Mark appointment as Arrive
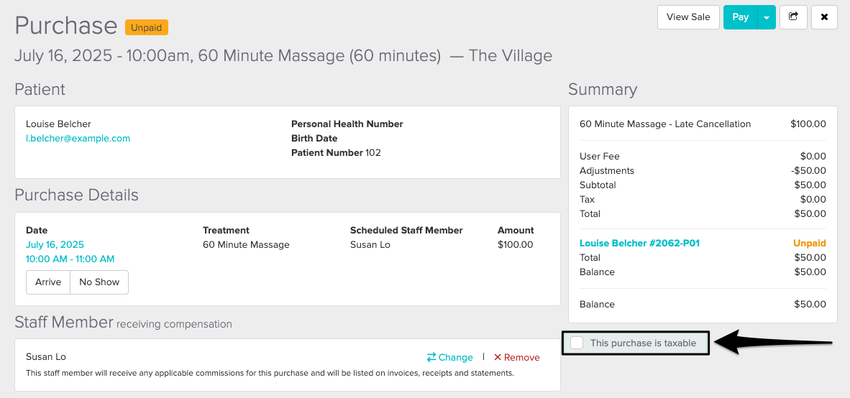 [x=48, y=282]
